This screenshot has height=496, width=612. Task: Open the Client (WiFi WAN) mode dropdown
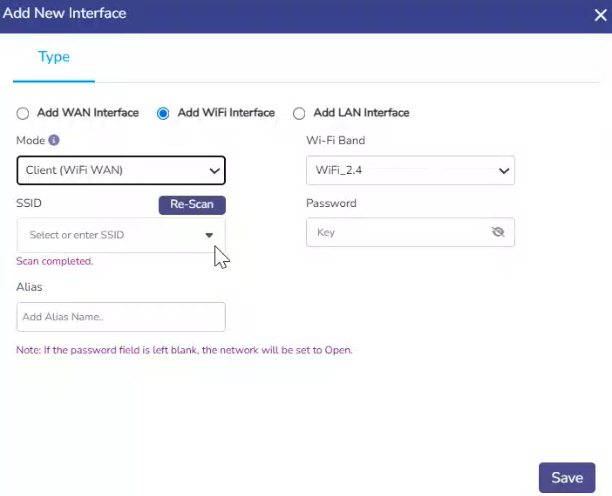tap(121, 170)
